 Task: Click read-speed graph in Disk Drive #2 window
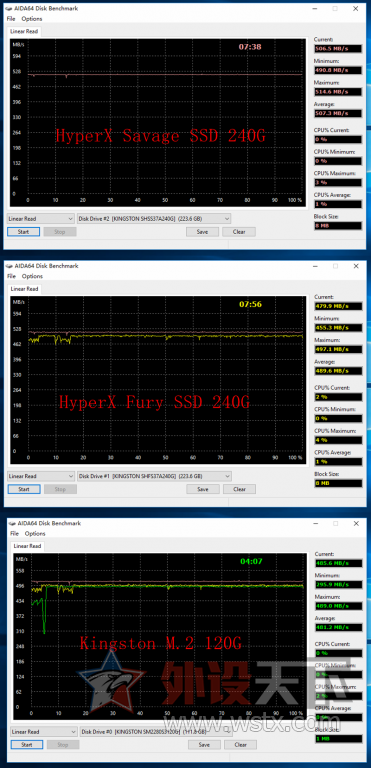tap(157, 122)
